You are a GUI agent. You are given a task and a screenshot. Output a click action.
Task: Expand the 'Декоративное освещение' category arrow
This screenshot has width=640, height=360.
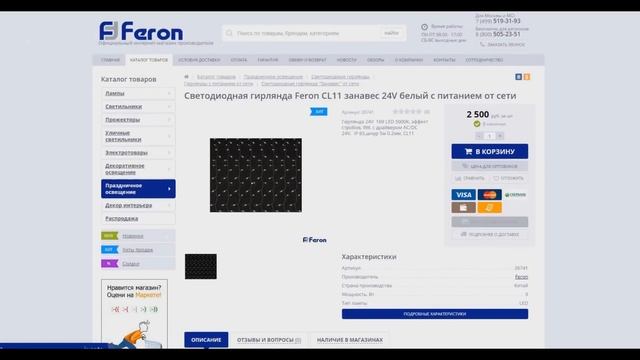[x=169, y=169]
